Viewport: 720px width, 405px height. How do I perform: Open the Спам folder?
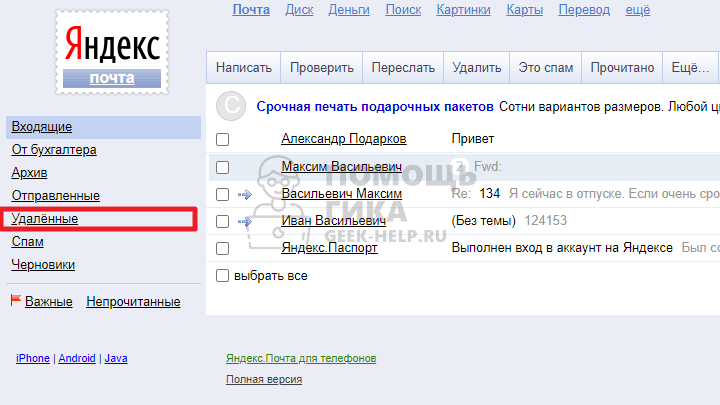click(28, 242)
